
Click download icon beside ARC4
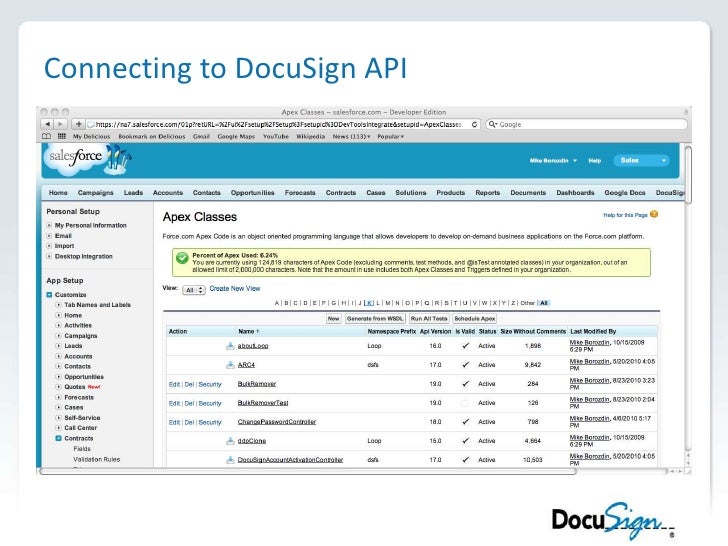[230, 365]
